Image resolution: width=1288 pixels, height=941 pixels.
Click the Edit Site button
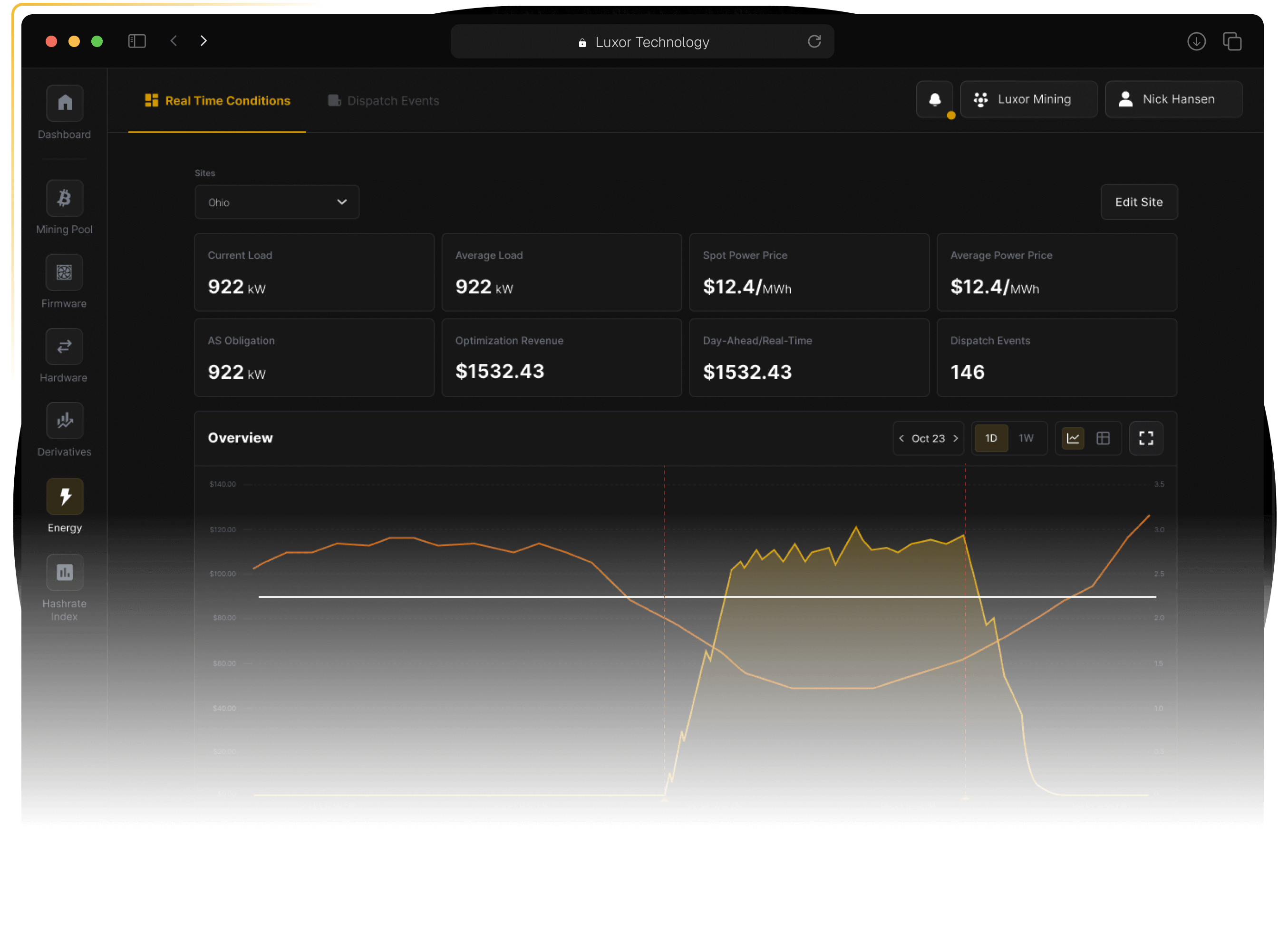1138,202
